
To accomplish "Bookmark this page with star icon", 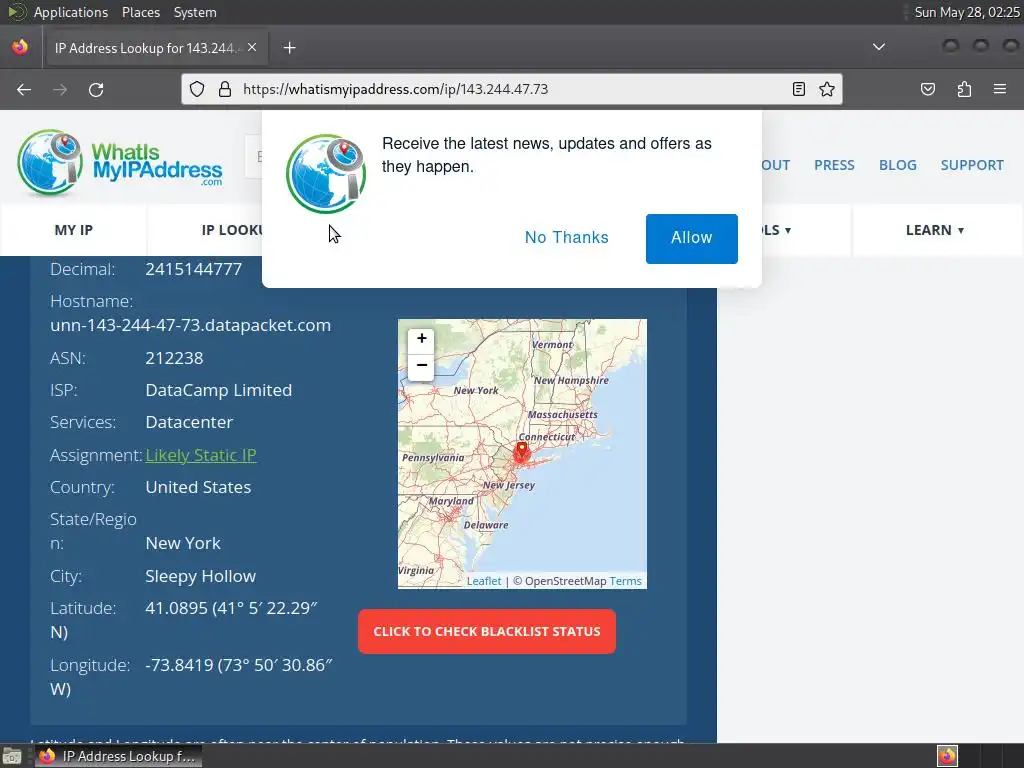I will 827,89.
